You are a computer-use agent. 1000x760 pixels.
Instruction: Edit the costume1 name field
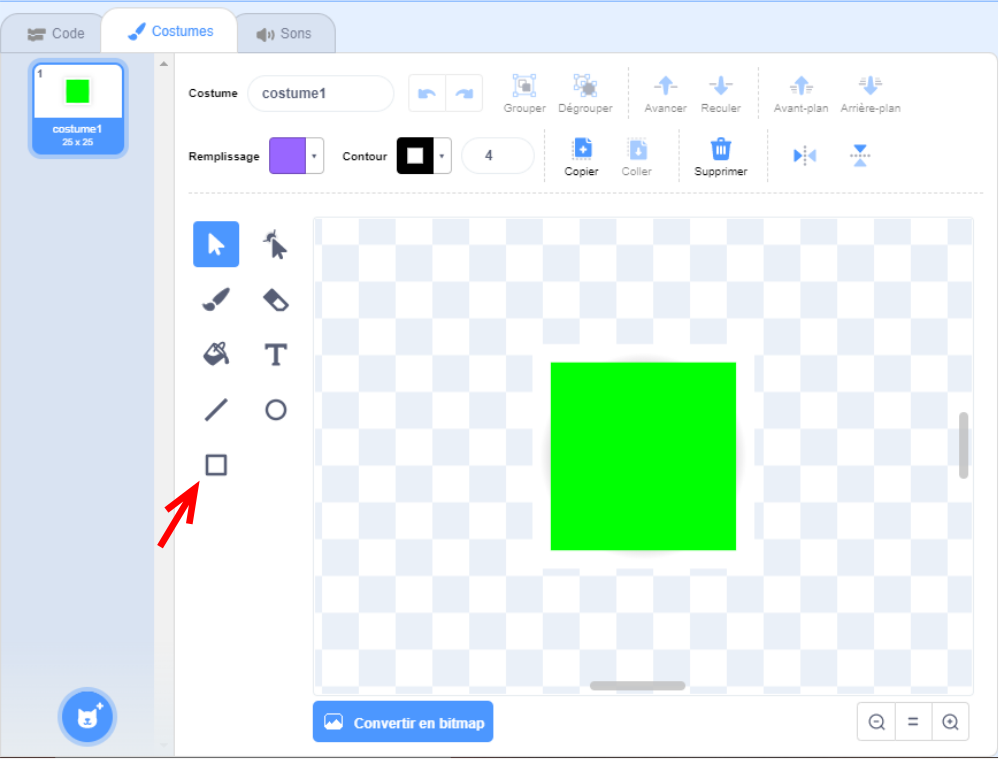320,93
